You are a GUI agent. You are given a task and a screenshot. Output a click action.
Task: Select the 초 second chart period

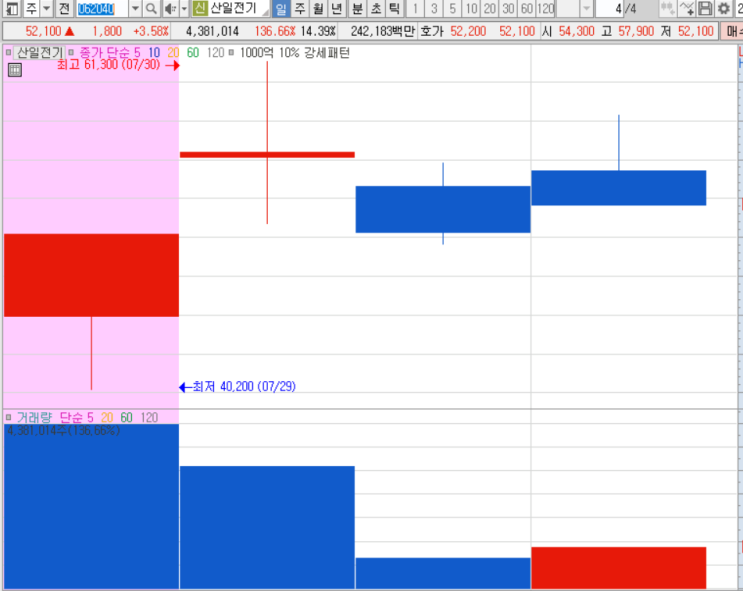376,9
